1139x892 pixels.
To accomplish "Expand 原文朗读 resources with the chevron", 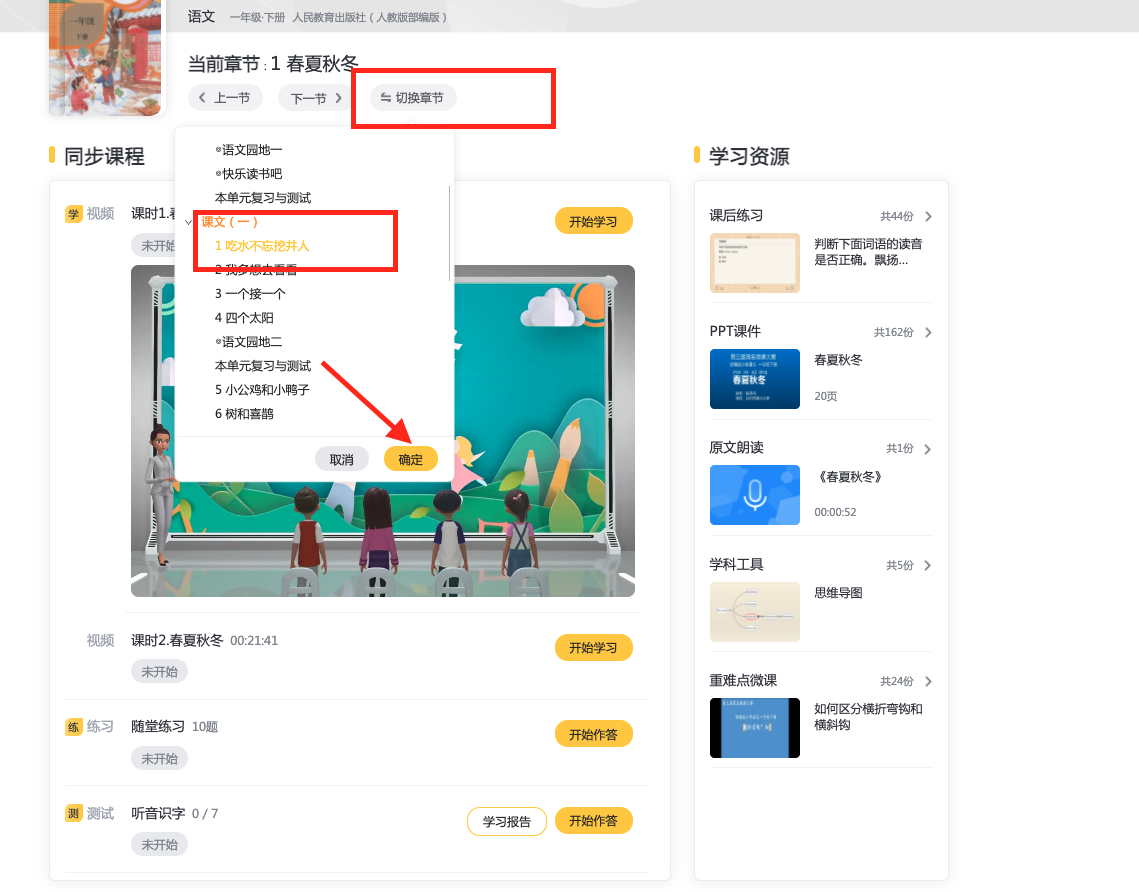I will pyautogui.click(x=928, y=448).
